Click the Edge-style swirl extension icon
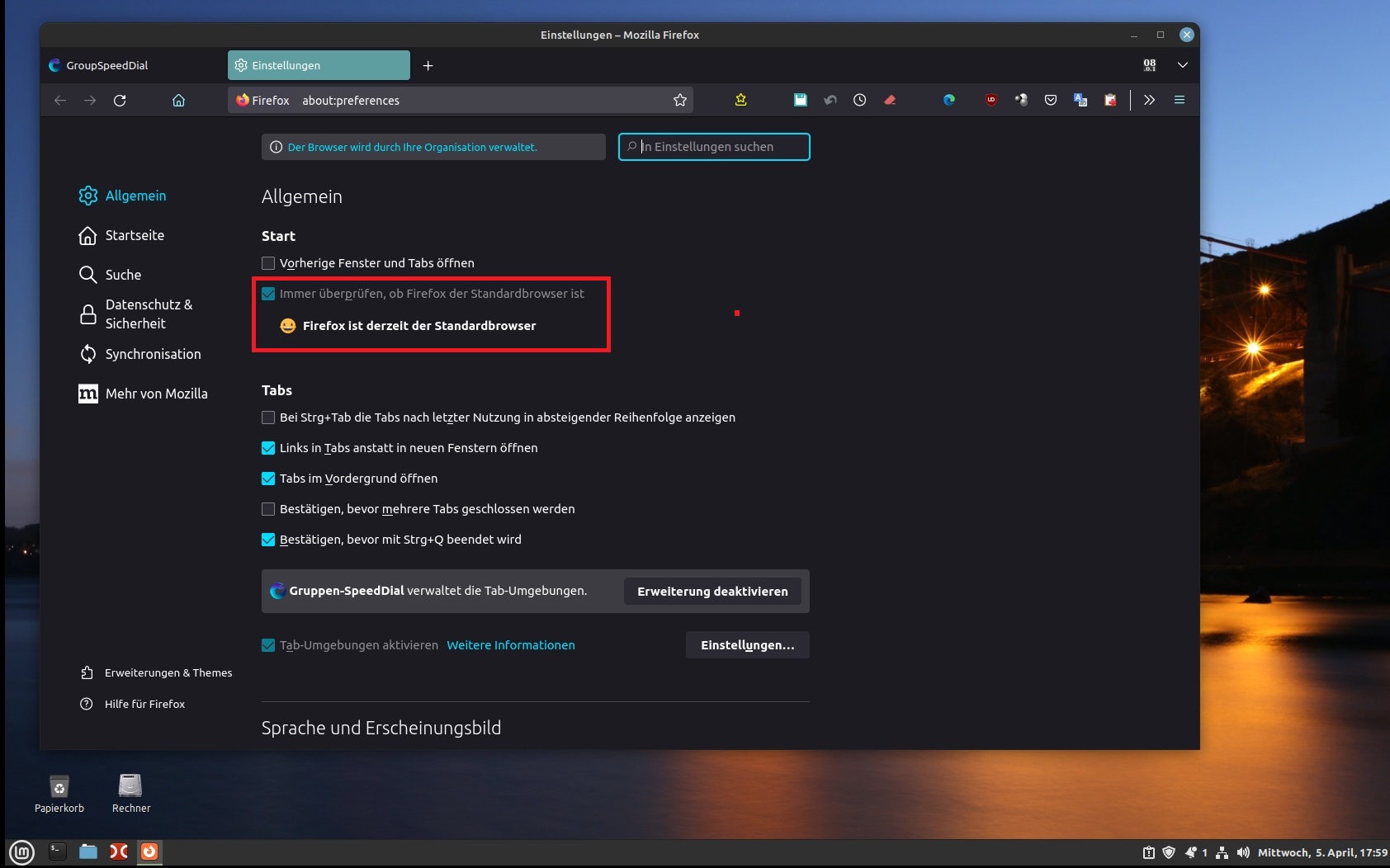Screen dimensions: 1390x868 point(949,100)
